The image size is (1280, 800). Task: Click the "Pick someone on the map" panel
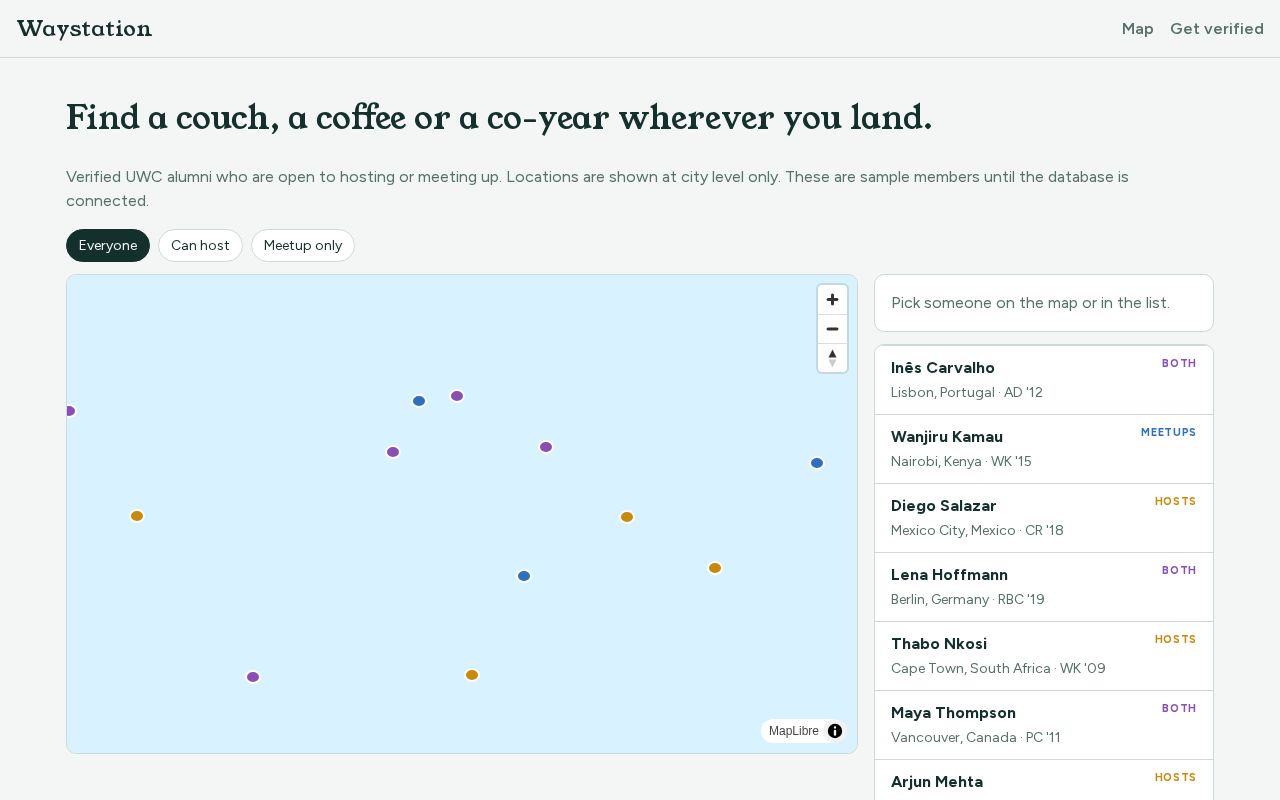1044,303
